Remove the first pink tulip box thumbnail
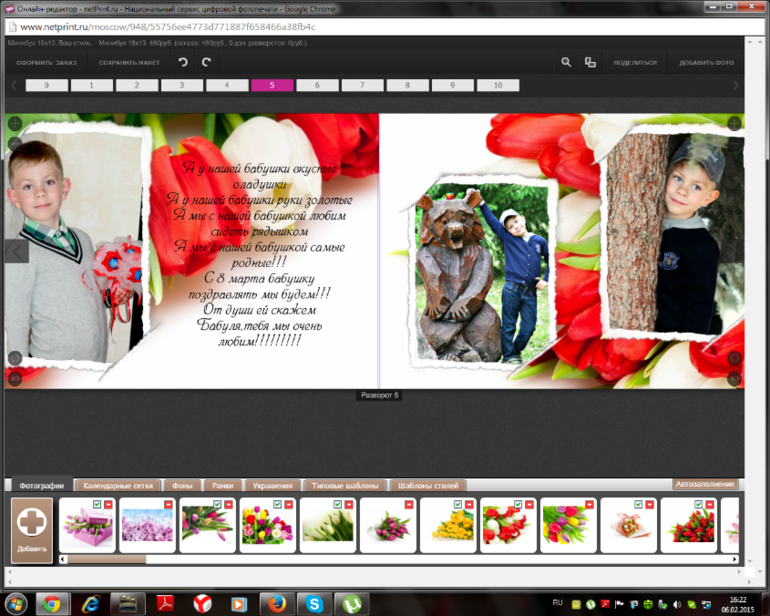This screenshot has height=616, width=770. point(108,505)
